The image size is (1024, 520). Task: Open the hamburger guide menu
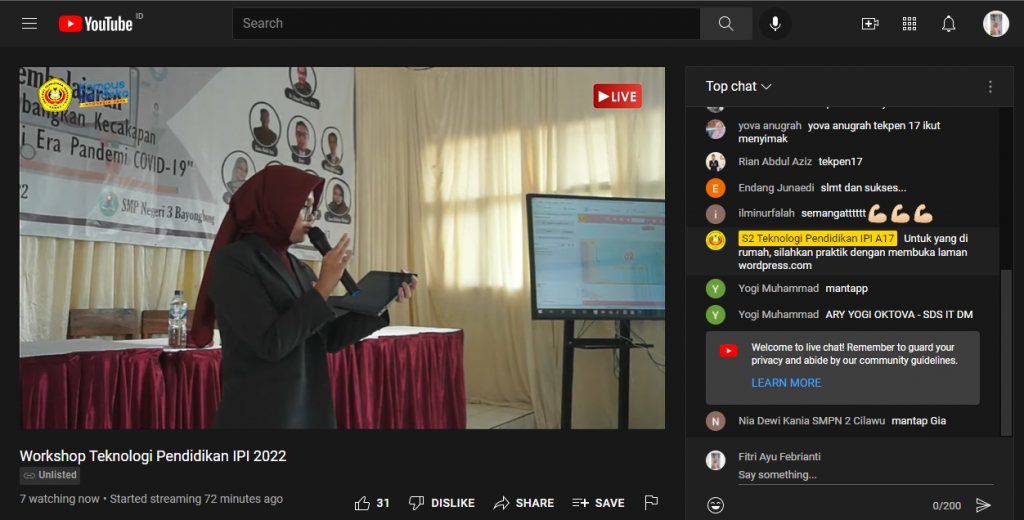tap(29, 24)
